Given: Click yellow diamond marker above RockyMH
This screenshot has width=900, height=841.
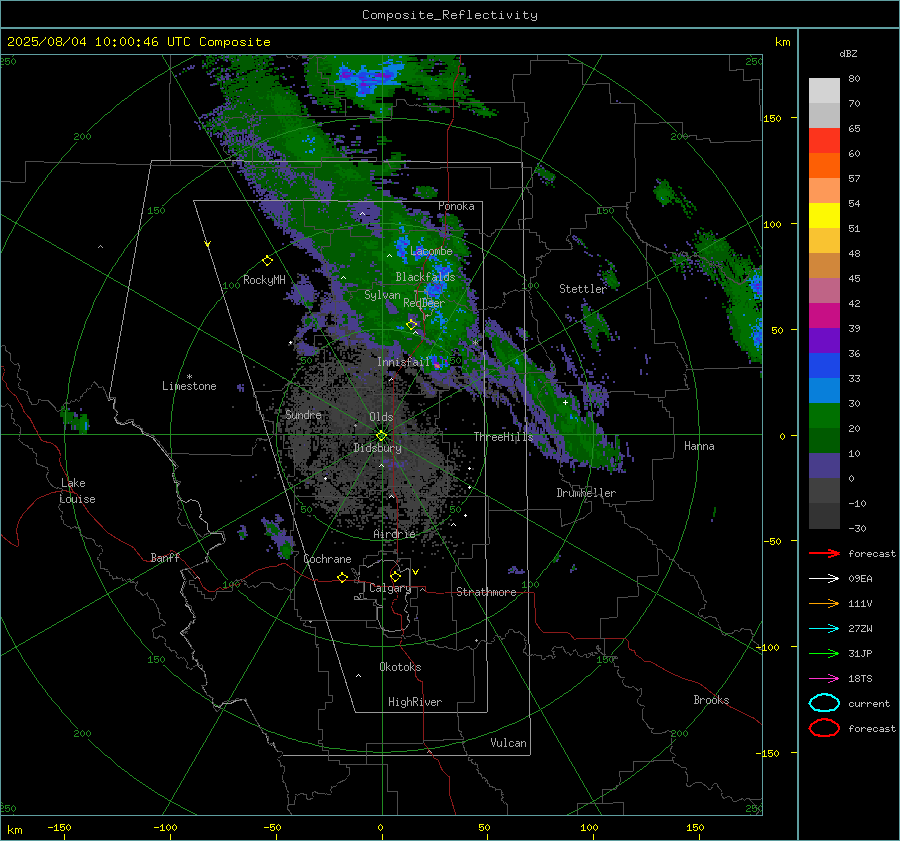Looking at the screenshot, I should (267, 261).
